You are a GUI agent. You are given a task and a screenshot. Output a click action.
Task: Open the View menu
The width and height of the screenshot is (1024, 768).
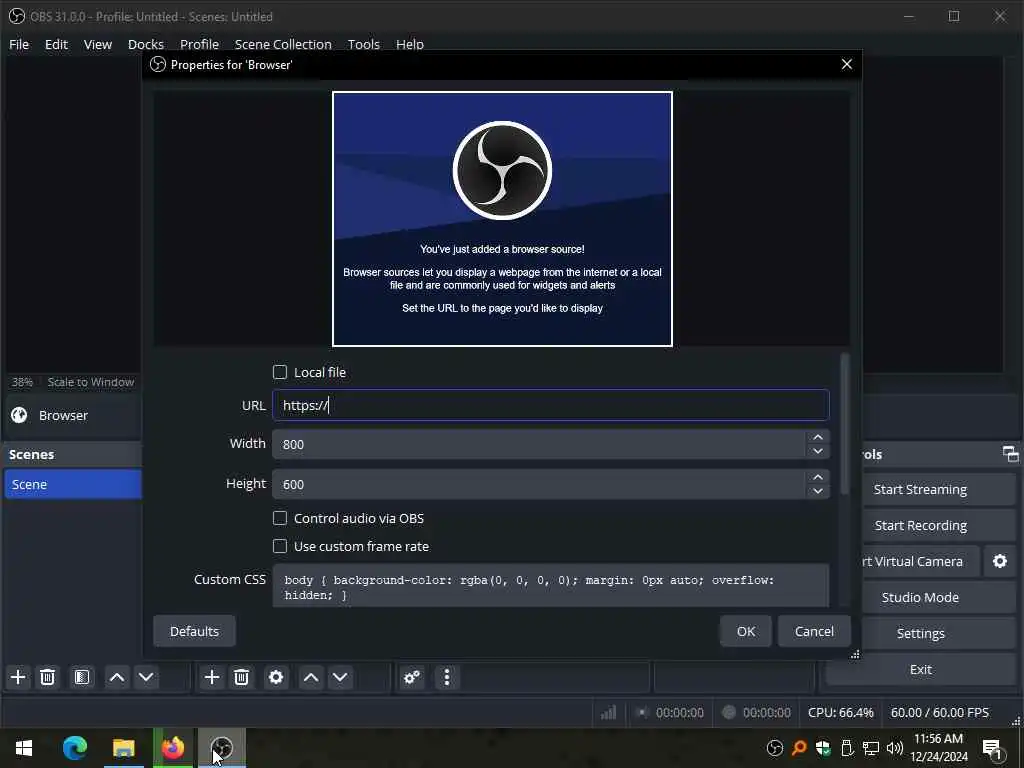[98, 44]
